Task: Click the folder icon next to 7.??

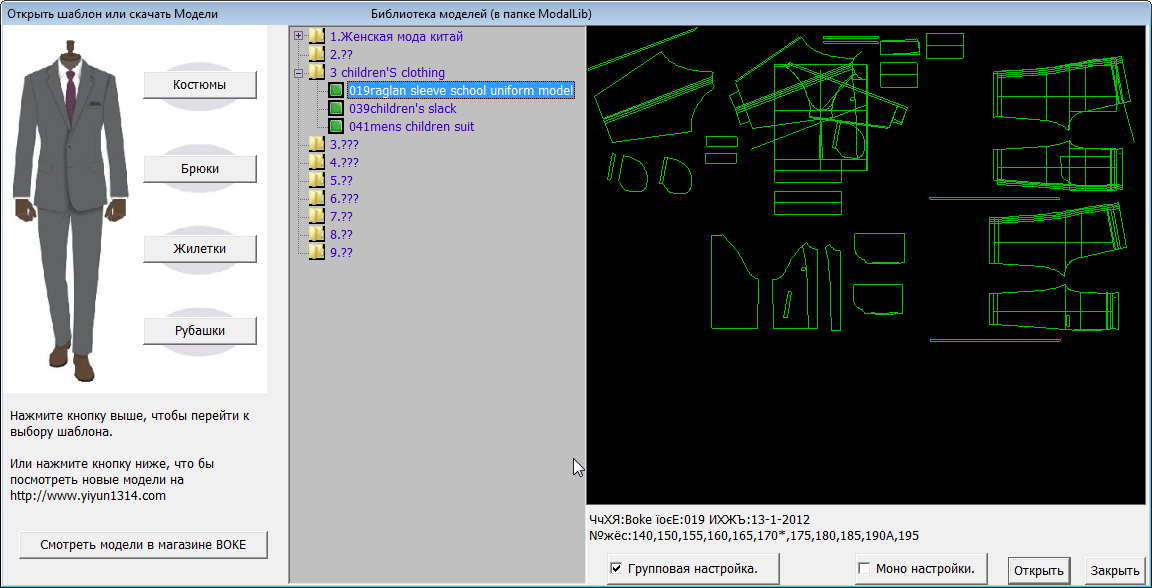Action: (x=317, y=217)
